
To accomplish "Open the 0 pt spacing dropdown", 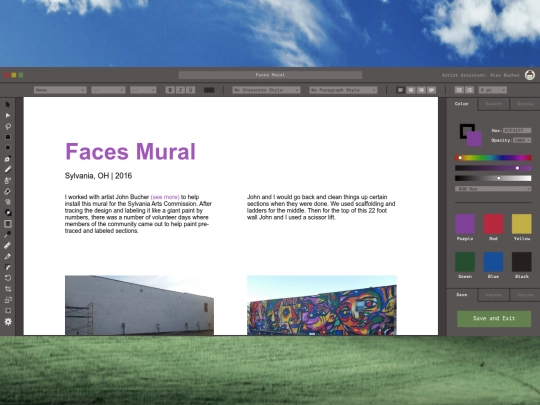I will (492, 90).
